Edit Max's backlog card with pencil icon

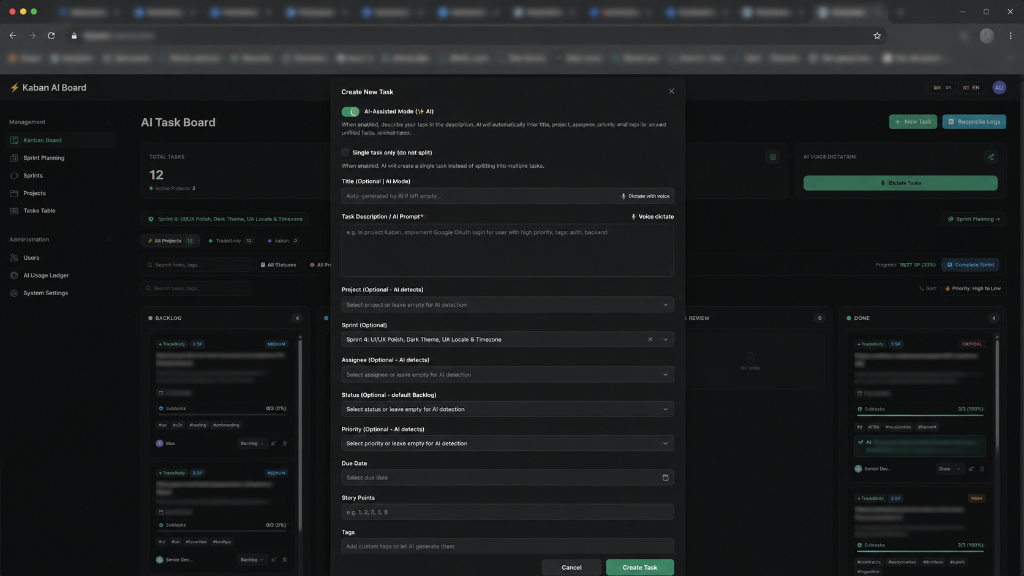(x=274, y=443)
